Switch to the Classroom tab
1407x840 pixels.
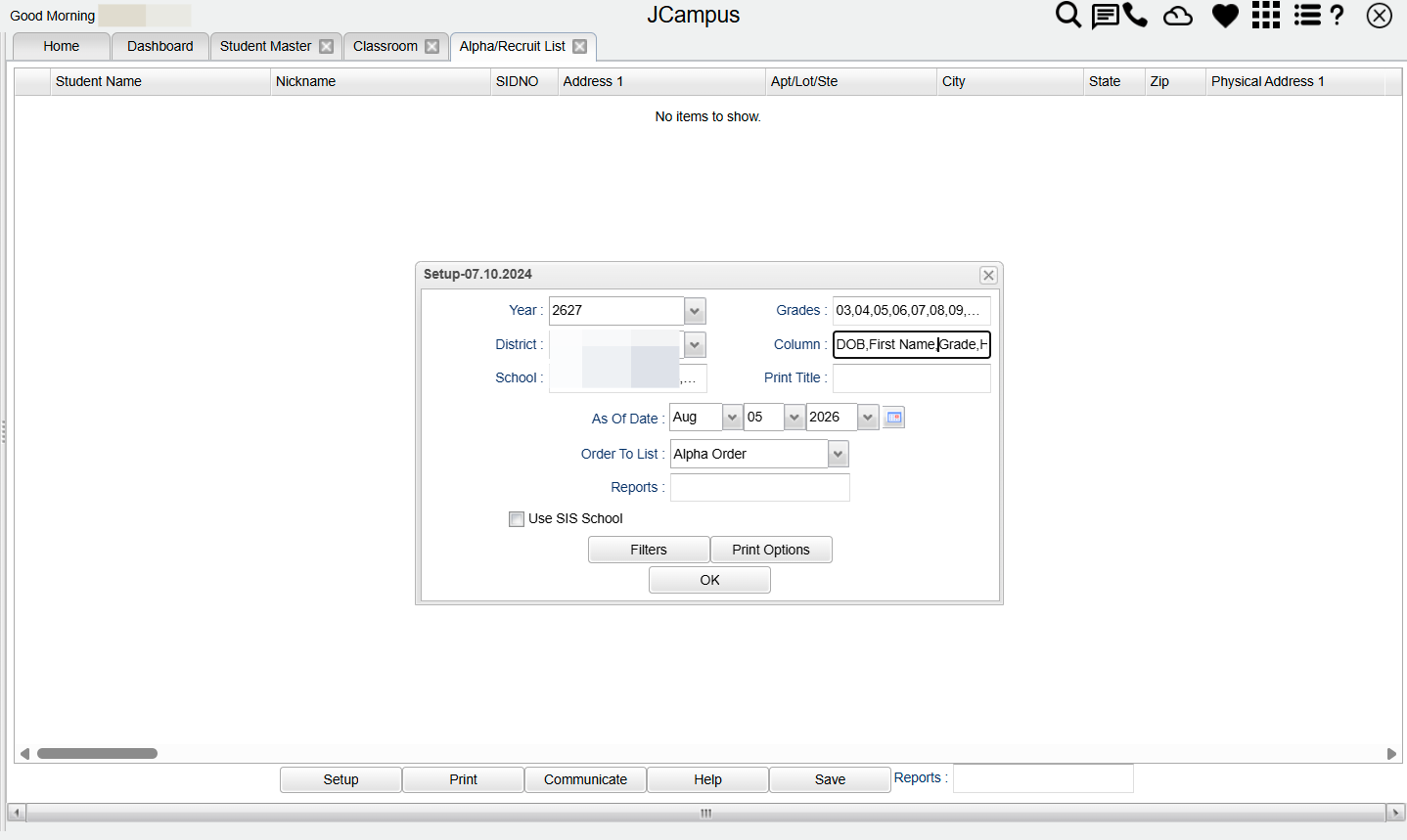(385, 46)
